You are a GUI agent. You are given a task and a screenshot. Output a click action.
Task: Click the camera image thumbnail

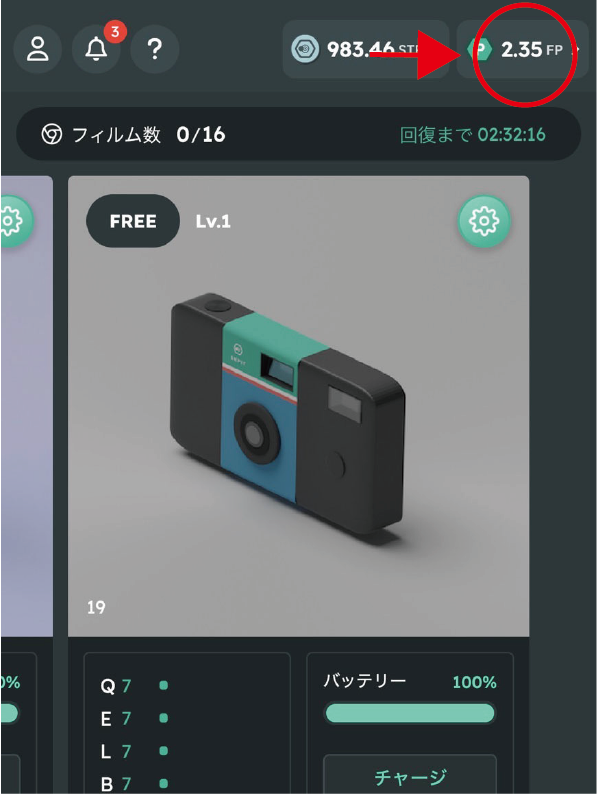(298, 406)
